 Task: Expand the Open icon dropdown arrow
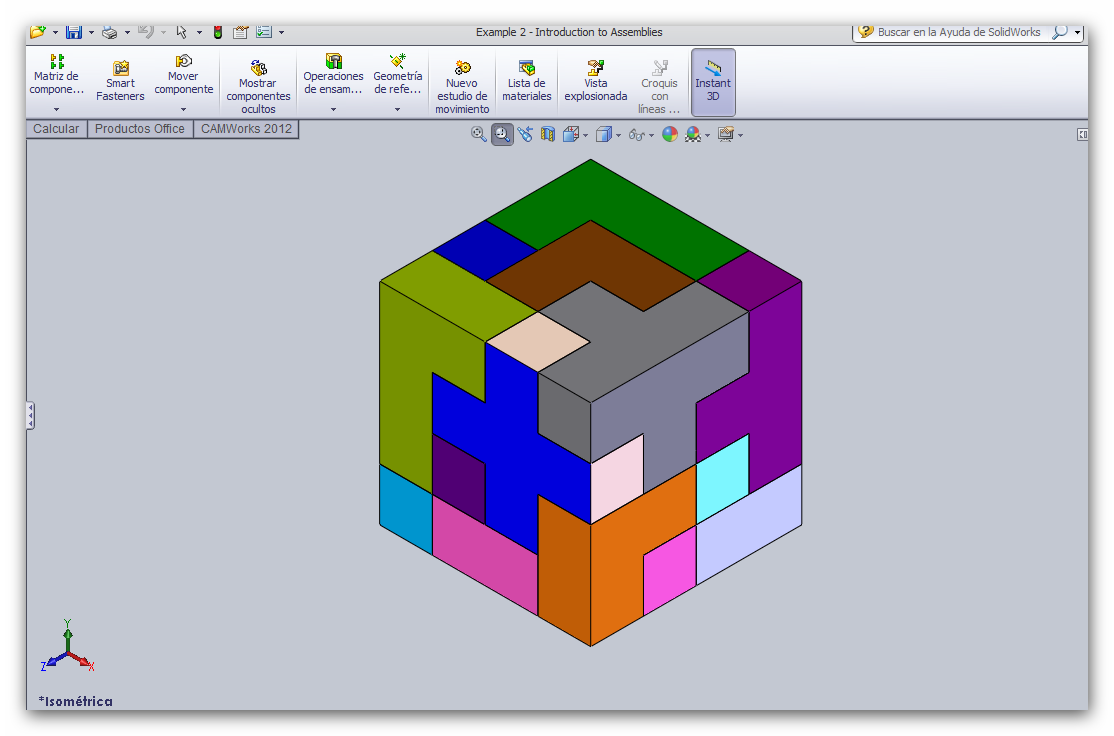click(x=55, y=33)
